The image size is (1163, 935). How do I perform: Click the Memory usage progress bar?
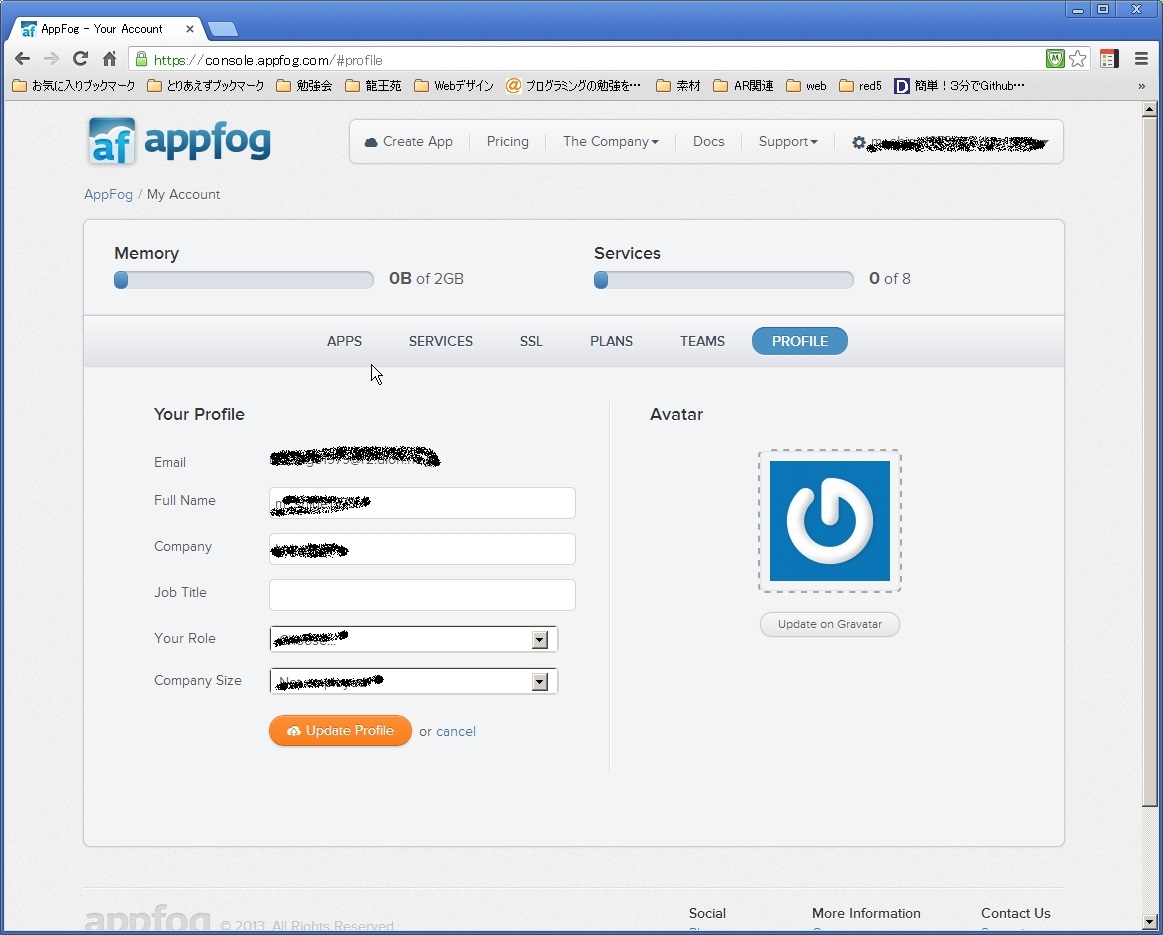pos(244,280)
